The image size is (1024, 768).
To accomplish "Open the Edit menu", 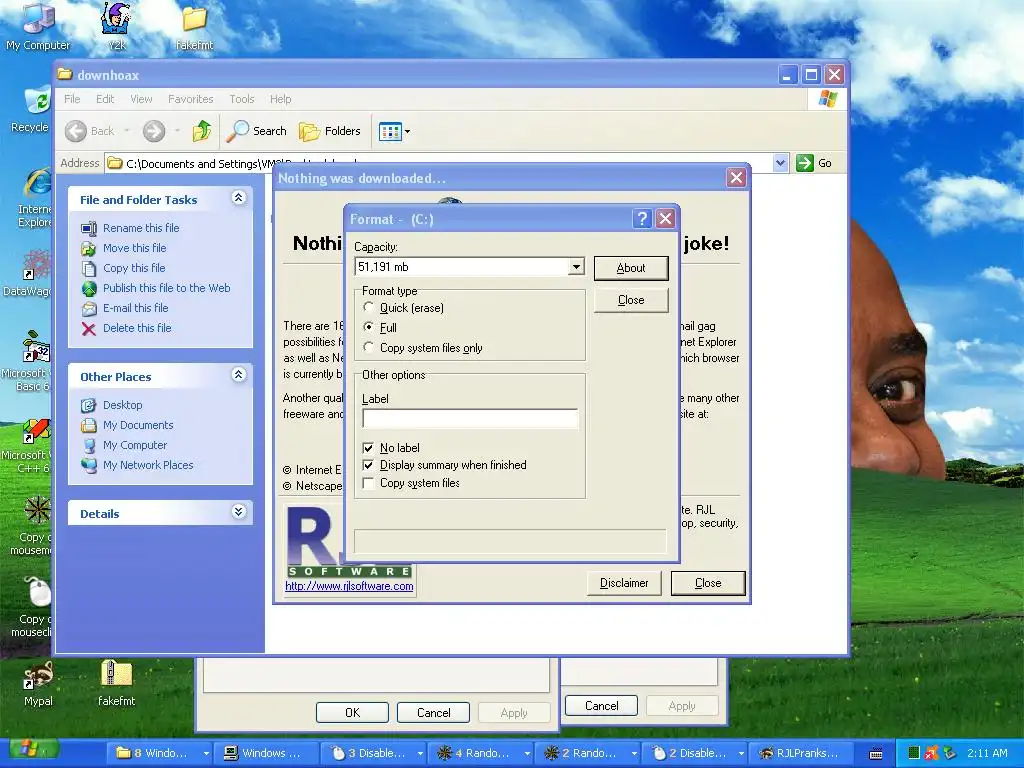I will point(104,99).
